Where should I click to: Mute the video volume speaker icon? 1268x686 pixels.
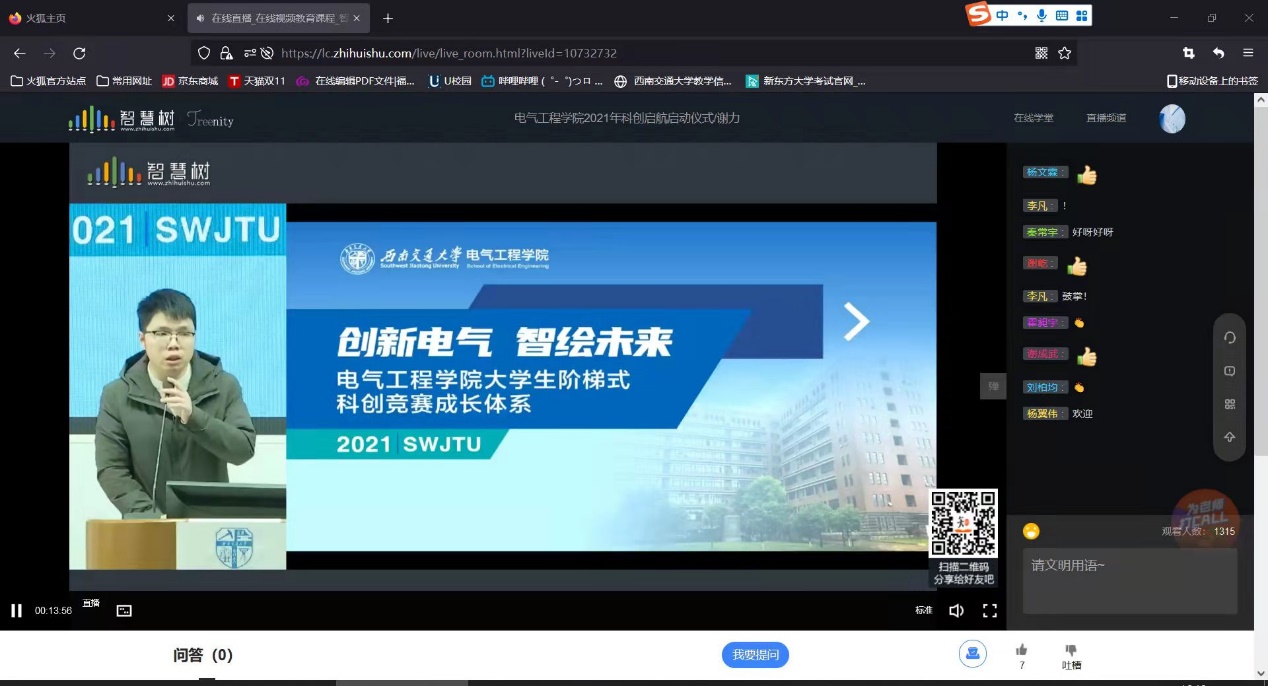click(x=956, y=610)
